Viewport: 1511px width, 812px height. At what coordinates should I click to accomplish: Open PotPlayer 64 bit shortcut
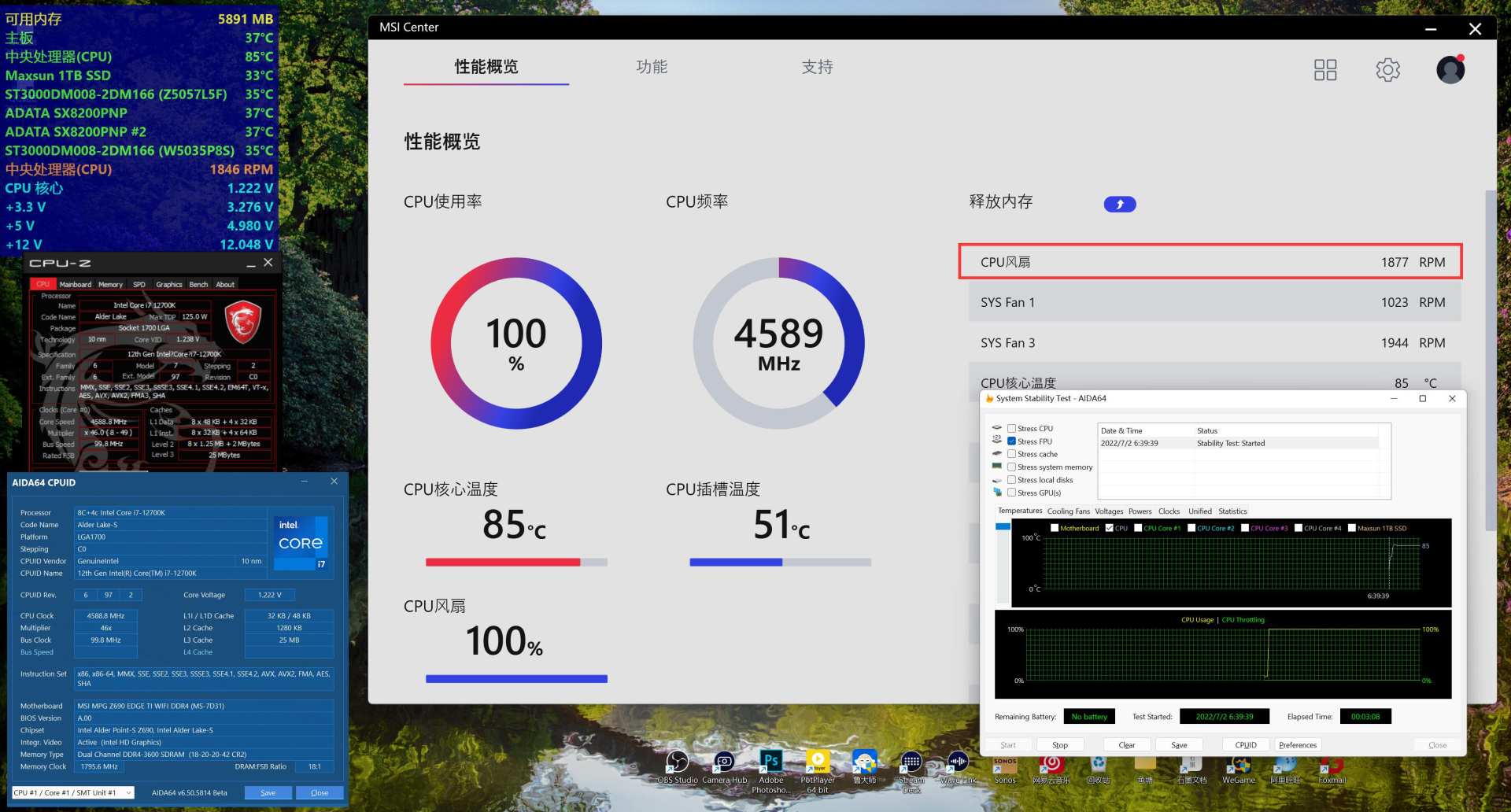click(x=818, y=762)
